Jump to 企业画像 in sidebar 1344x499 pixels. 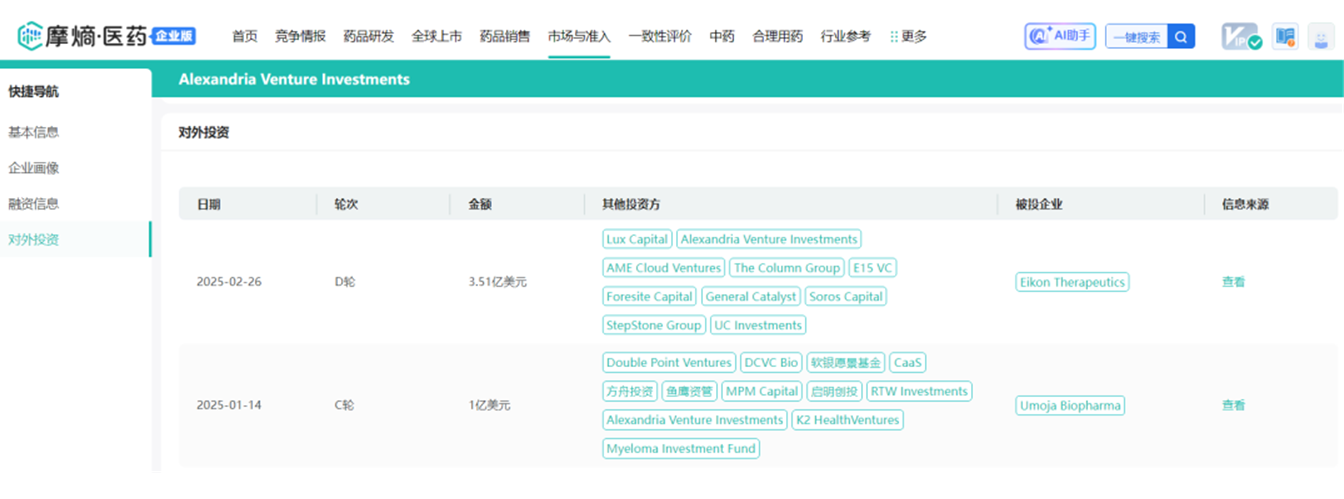point(34,168)
